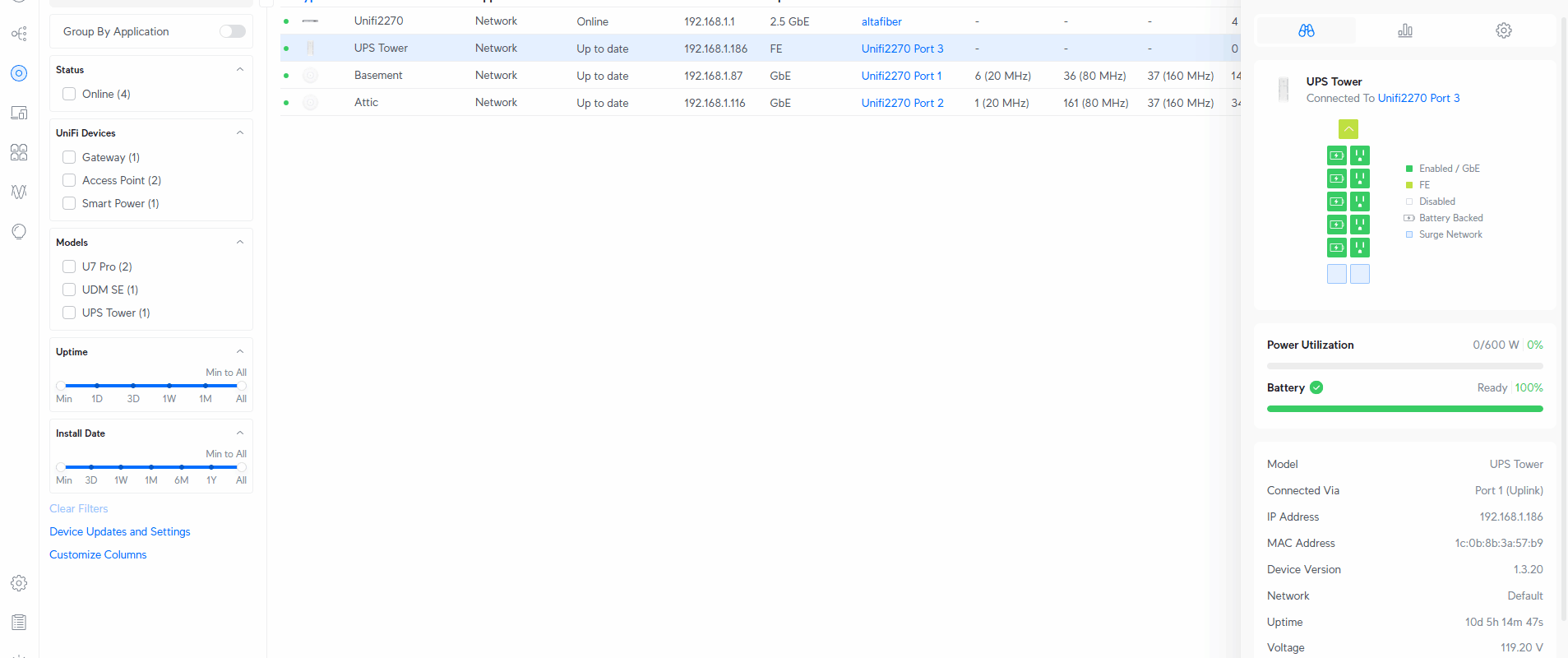This screenshot has height=658, width=1568.
Task: Switch to the device statistics chart tab
Action: click(1404, 30)
